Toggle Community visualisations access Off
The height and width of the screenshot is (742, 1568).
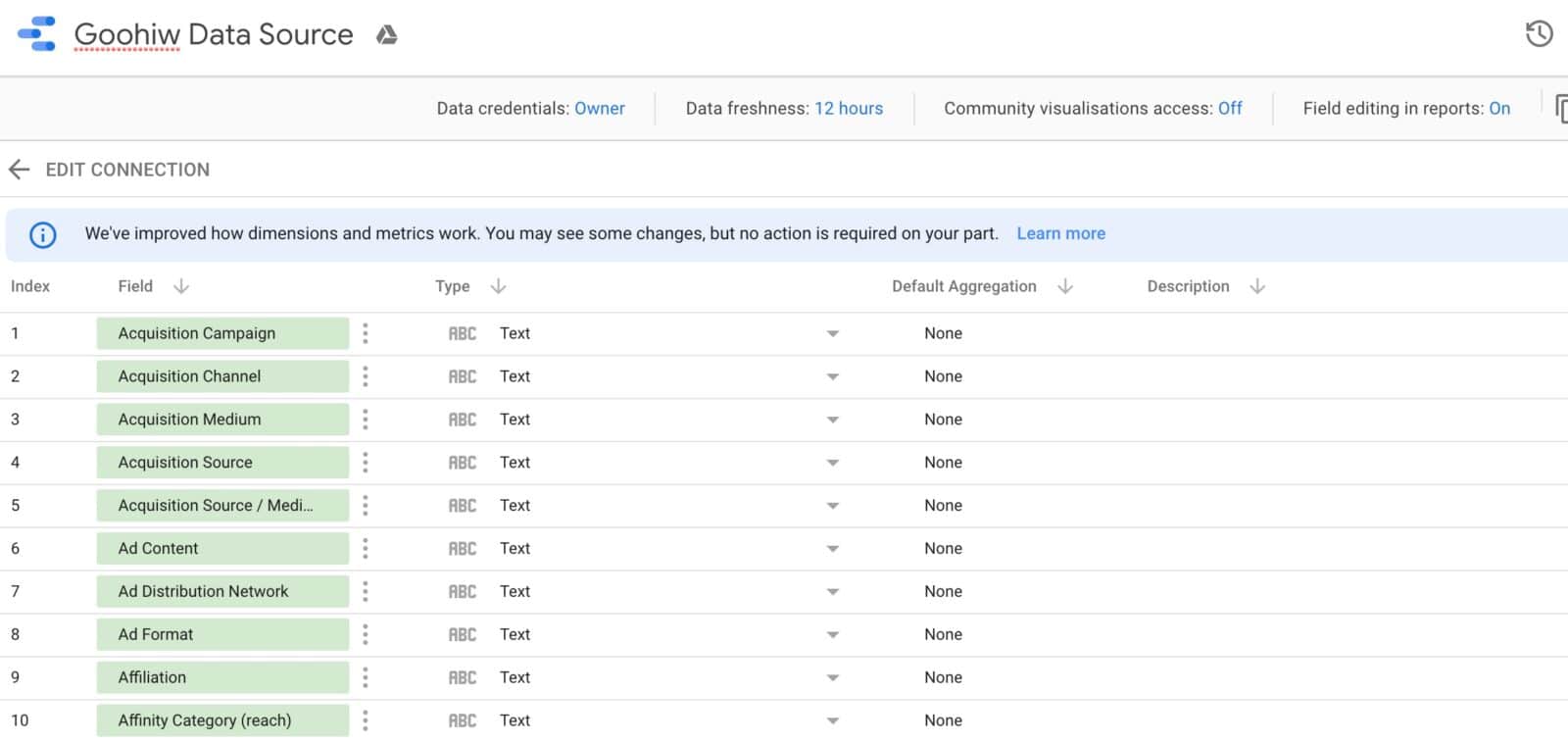(x=1229, y=109)
